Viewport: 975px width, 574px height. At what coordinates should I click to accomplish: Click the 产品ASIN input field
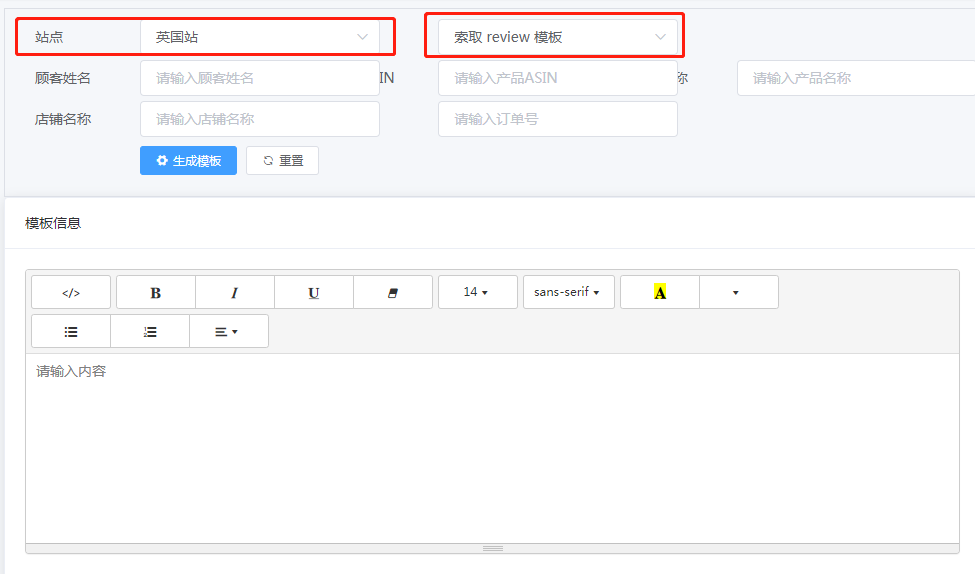tap(558, 78)
